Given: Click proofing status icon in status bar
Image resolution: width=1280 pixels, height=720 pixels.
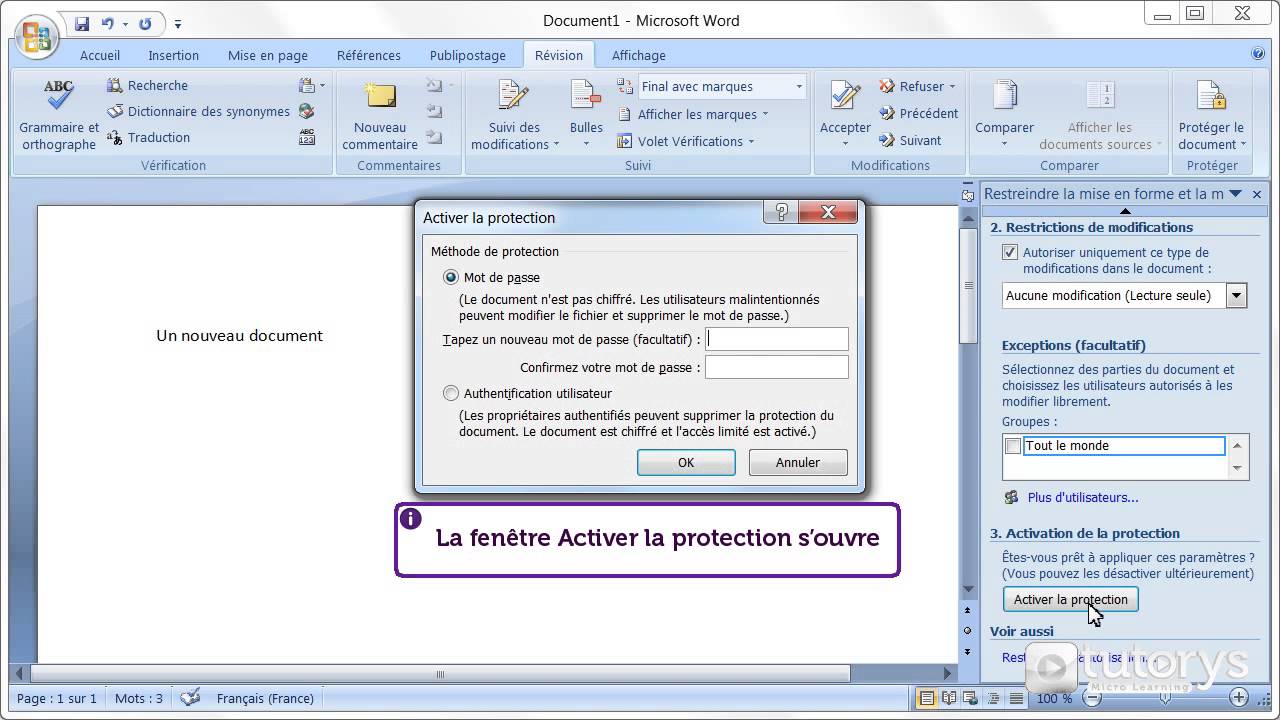Looking at the screenshot, I should (190, 698).
